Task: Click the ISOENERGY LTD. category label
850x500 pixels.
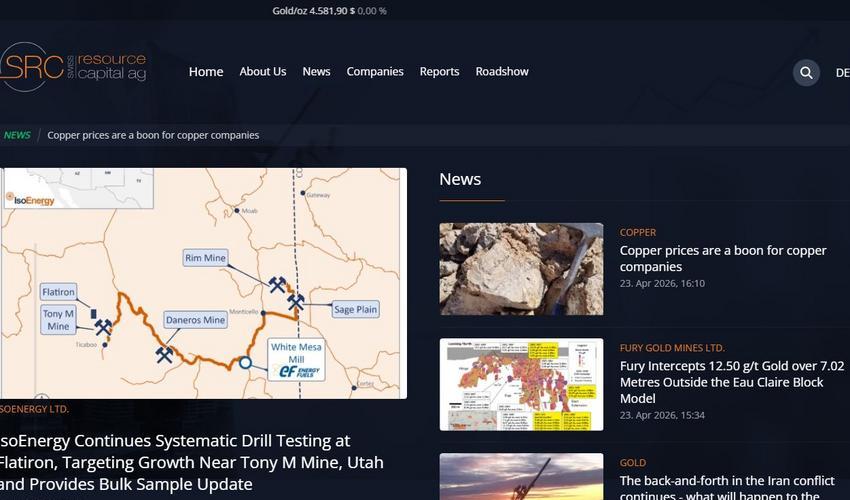Action: pos(34,409)
